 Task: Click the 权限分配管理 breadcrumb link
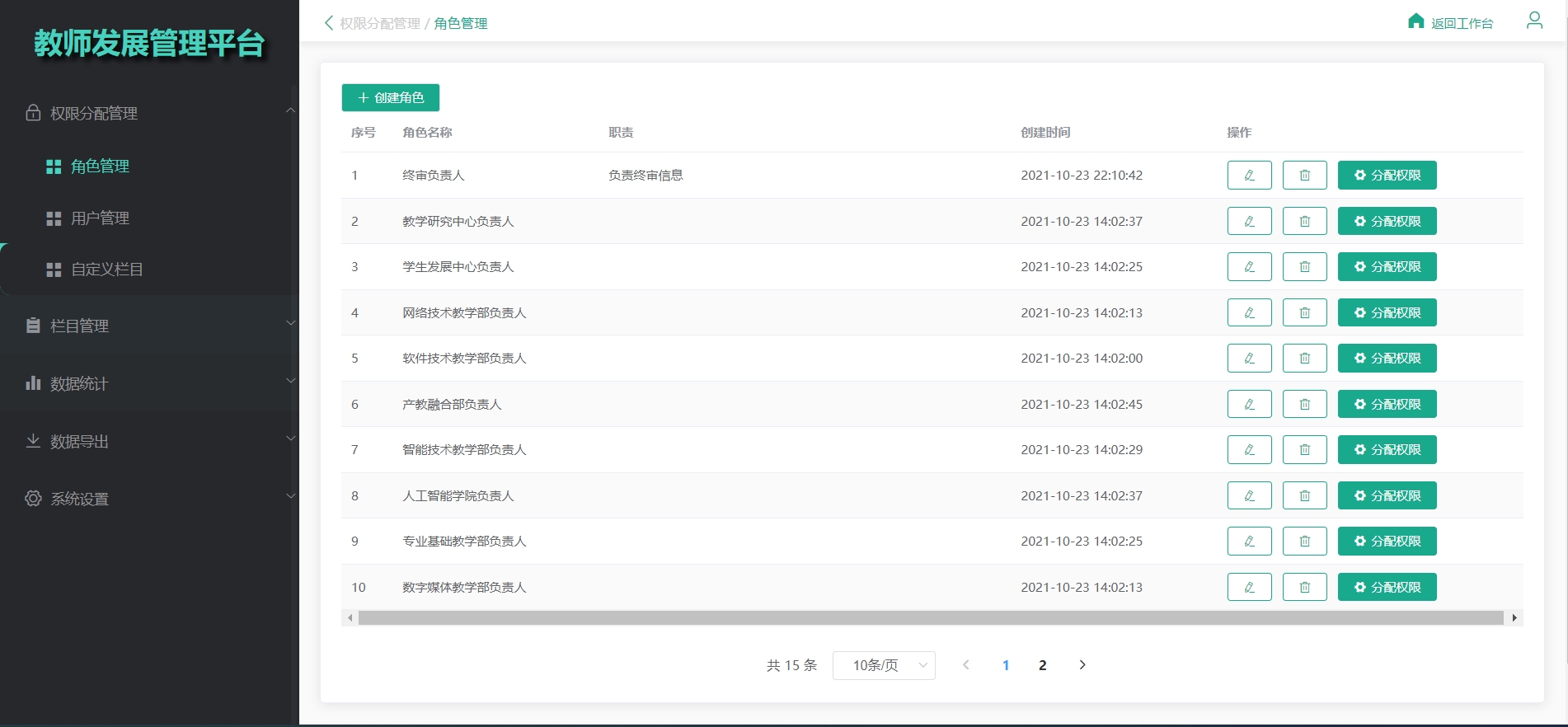(x=380, y=24)
